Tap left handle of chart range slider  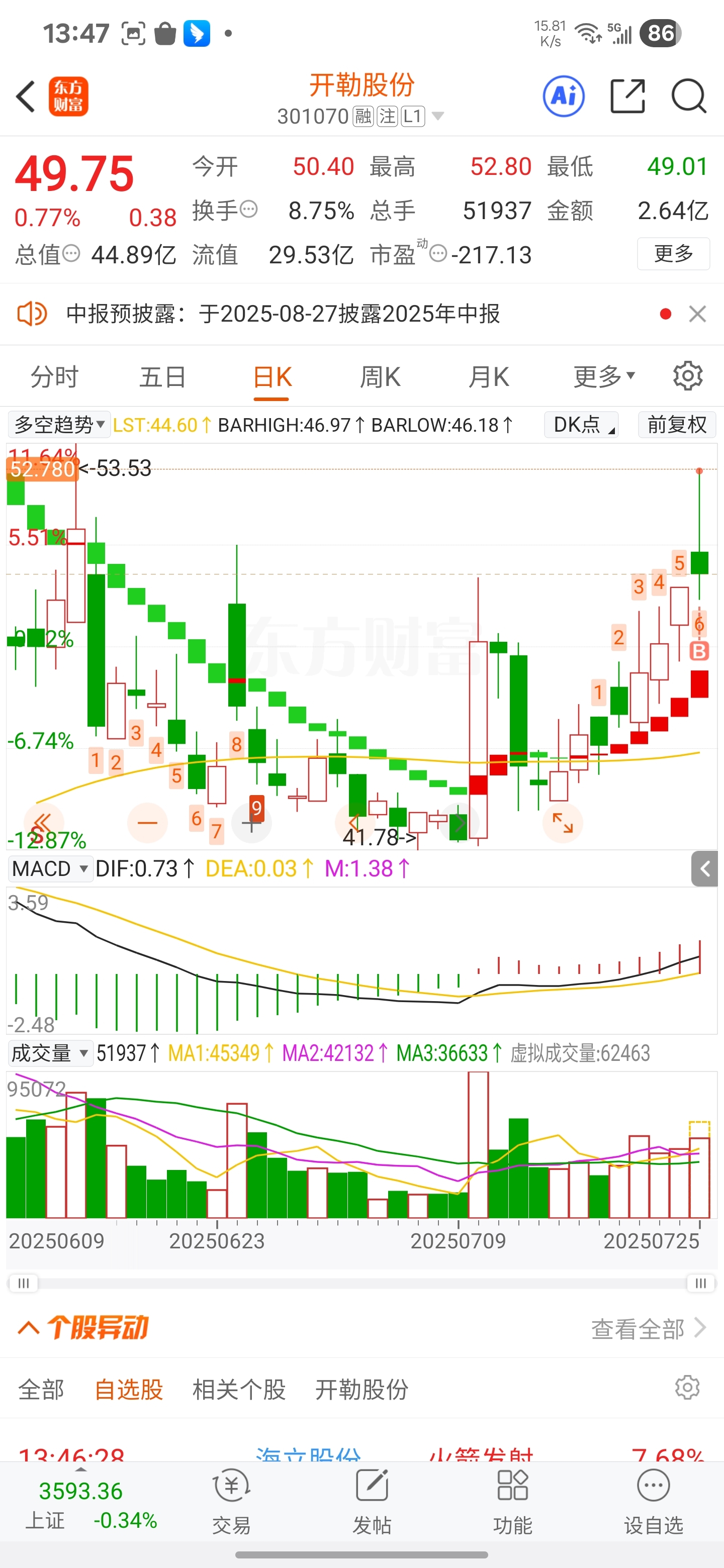[23, 1283]
